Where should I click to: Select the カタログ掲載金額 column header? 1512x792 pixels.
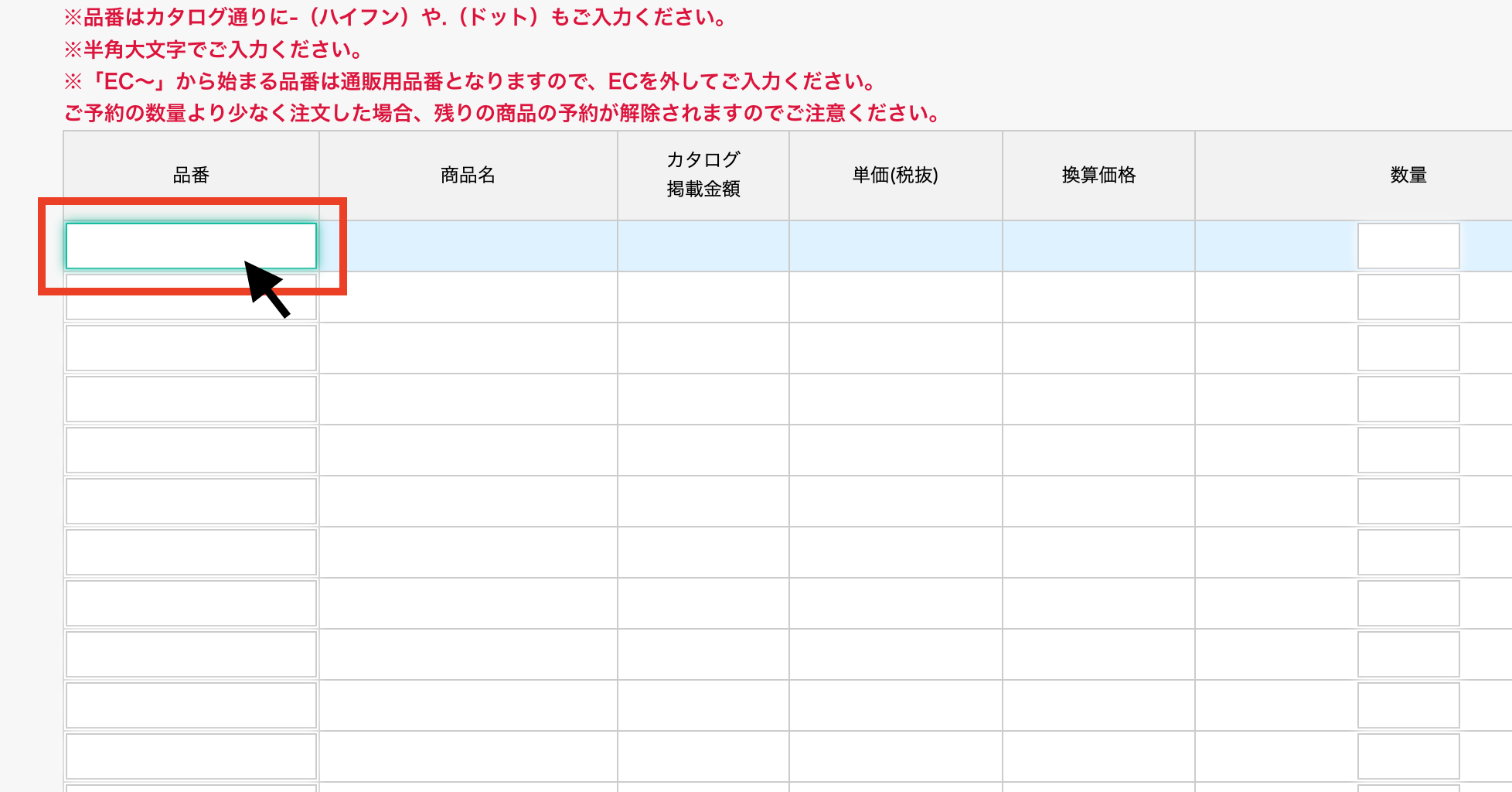pos(703,175)
